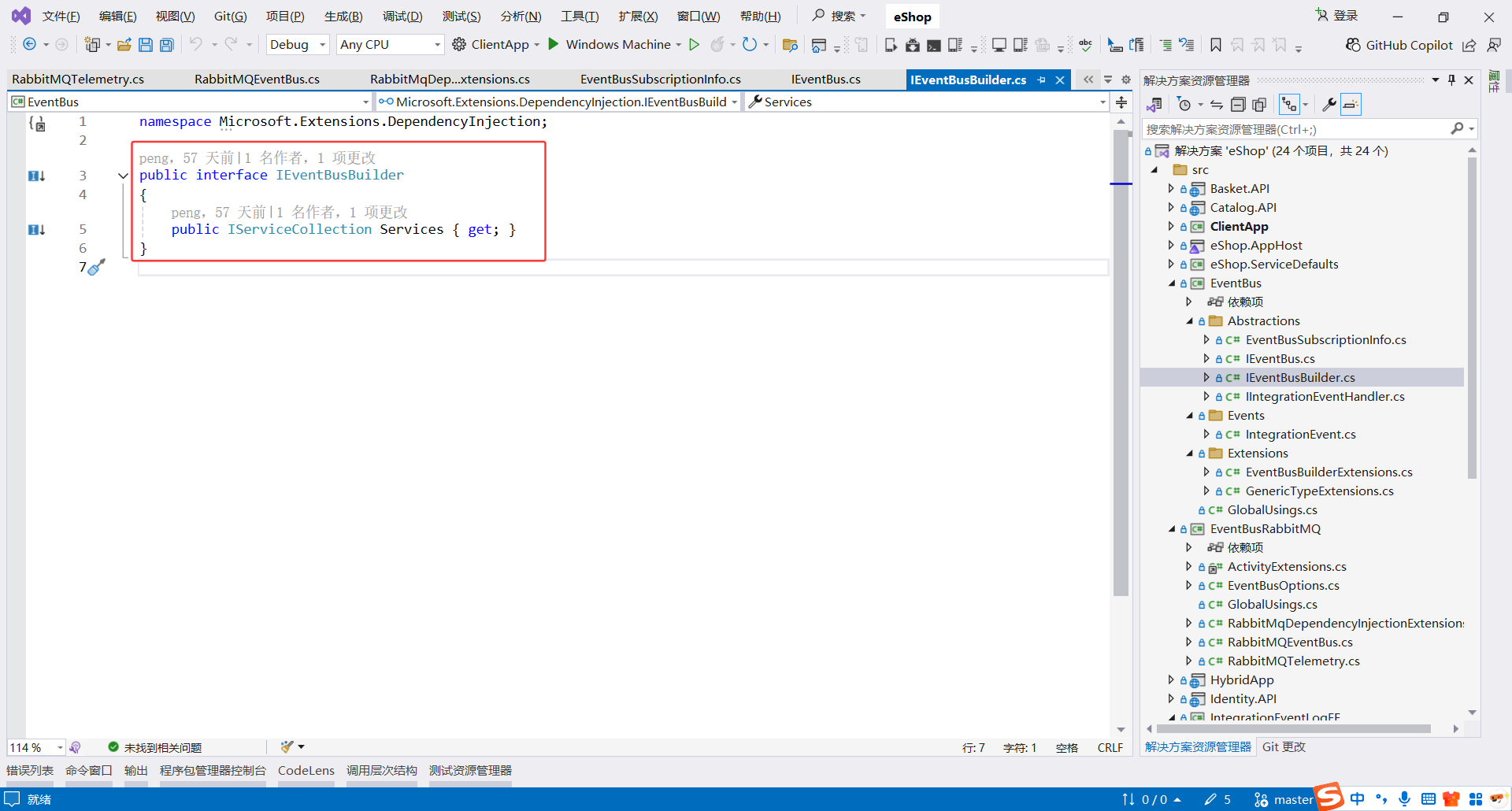Open the 错误列表 panel
Viewport: 1512px width, 811px height.
(x=30, y=770)
